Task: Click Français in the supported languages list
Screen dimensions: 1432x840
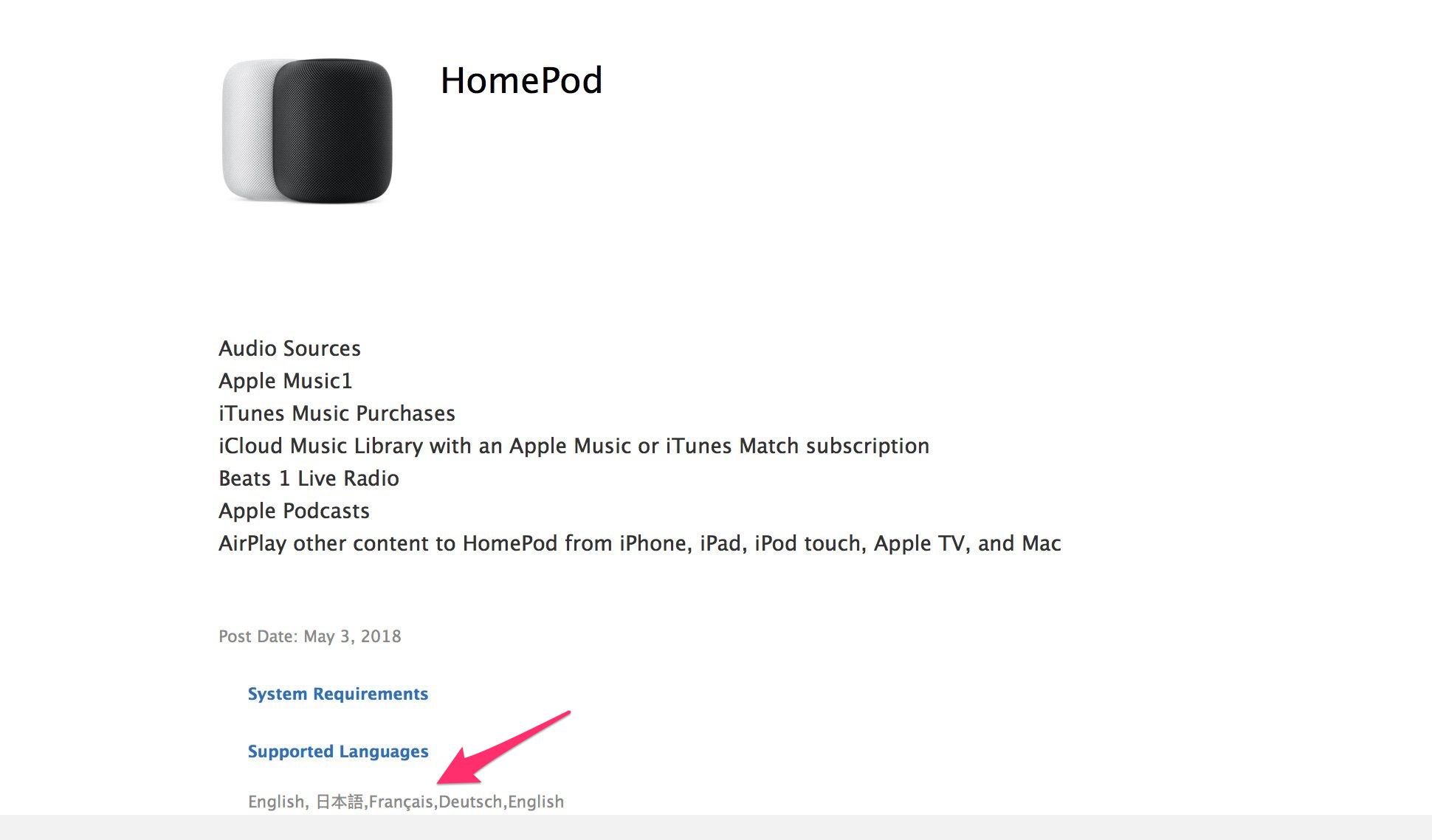Action: [401, 802]
